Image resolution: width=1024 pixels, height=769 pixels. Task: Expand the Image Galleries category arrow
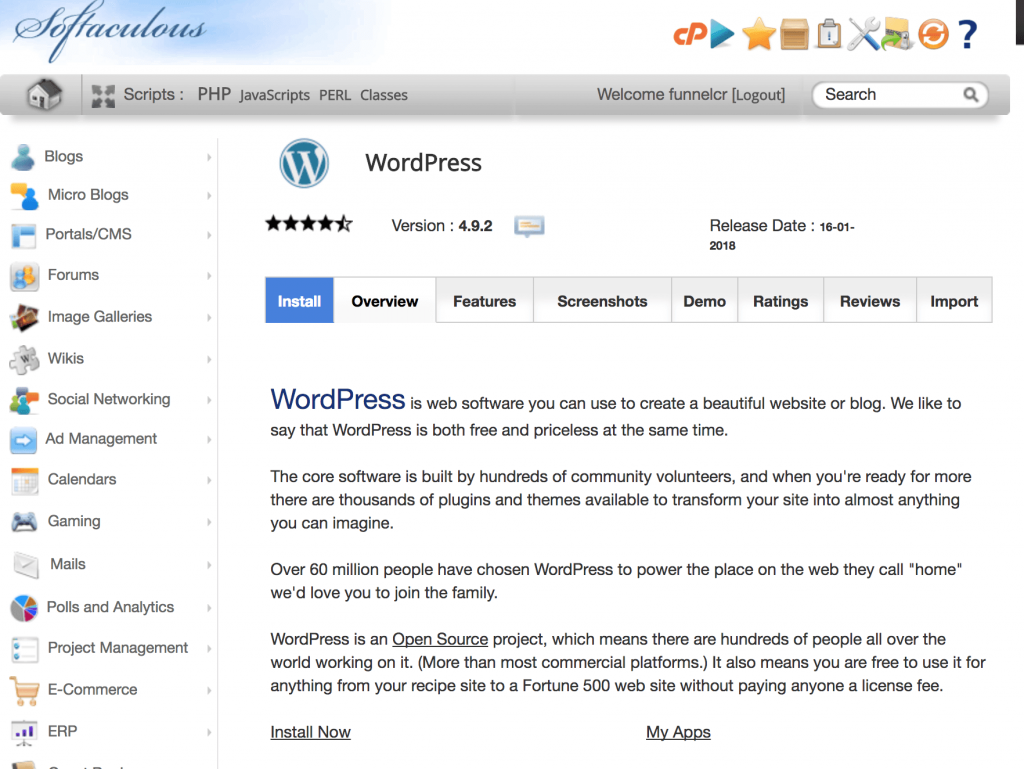[209, 318]
